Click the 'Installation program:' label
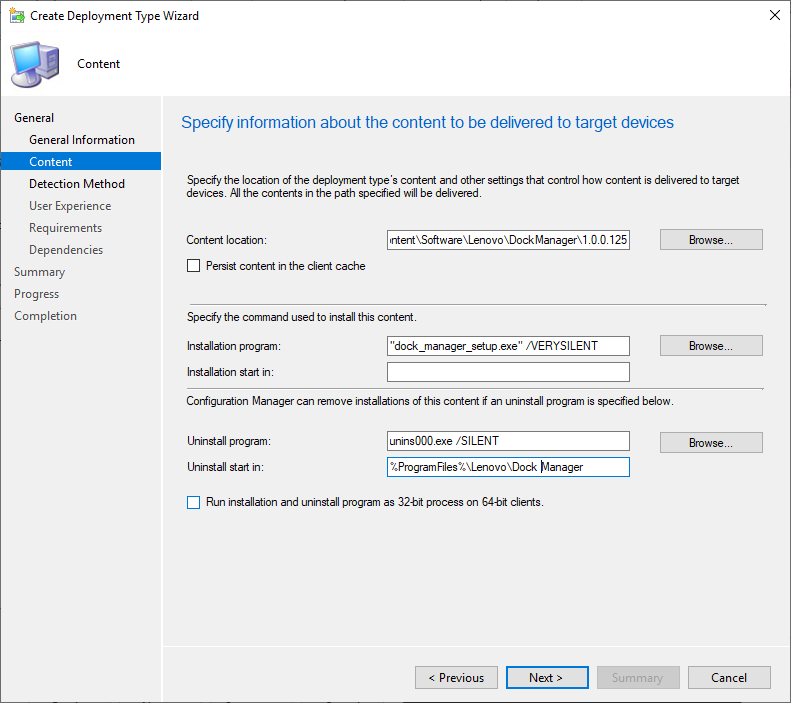791x703 pixels. [234, 346]
